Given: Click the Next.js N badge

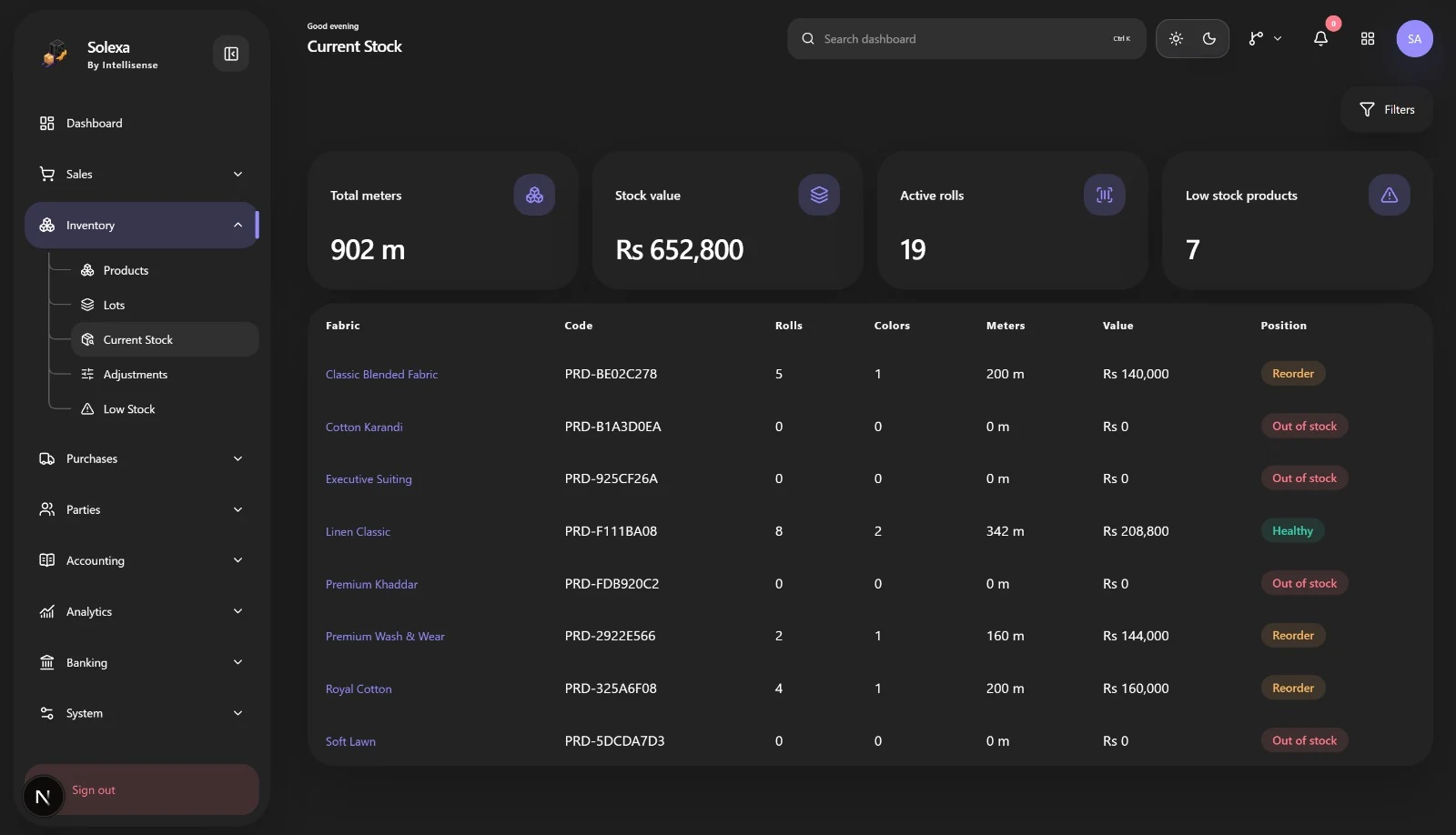Looking at the screenshot, I should point(43,797).
